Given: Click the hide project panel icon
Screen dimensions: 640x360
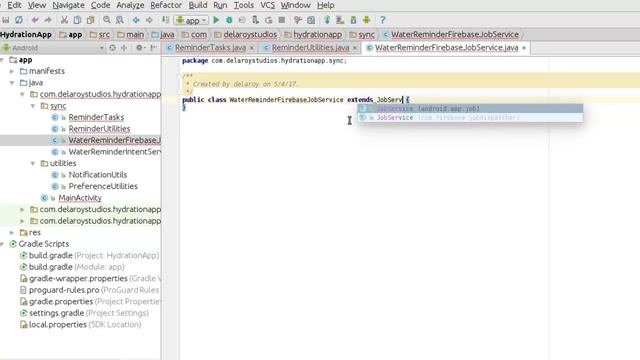Looking at the screenshot, I should 153,48.
